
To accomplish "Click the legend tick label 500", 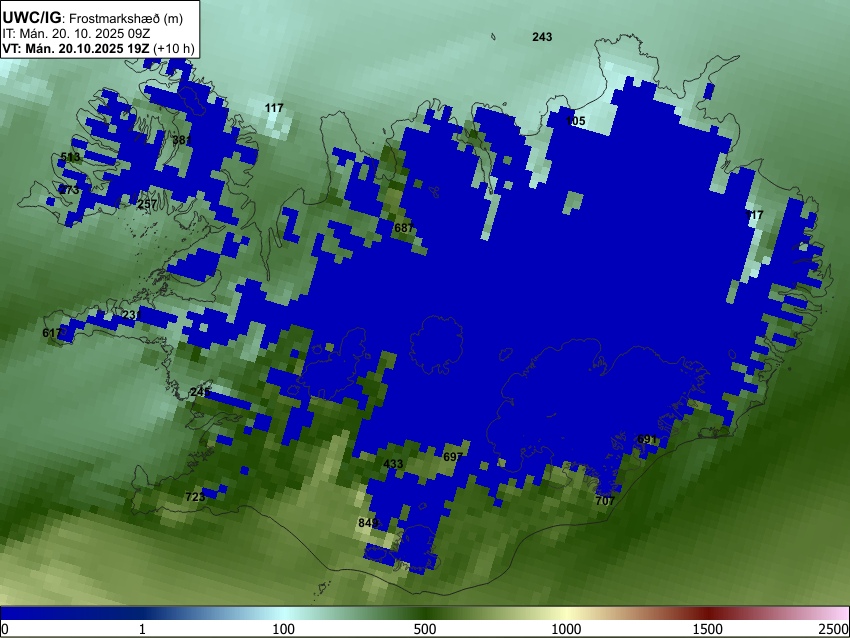I will pos(425,629).
